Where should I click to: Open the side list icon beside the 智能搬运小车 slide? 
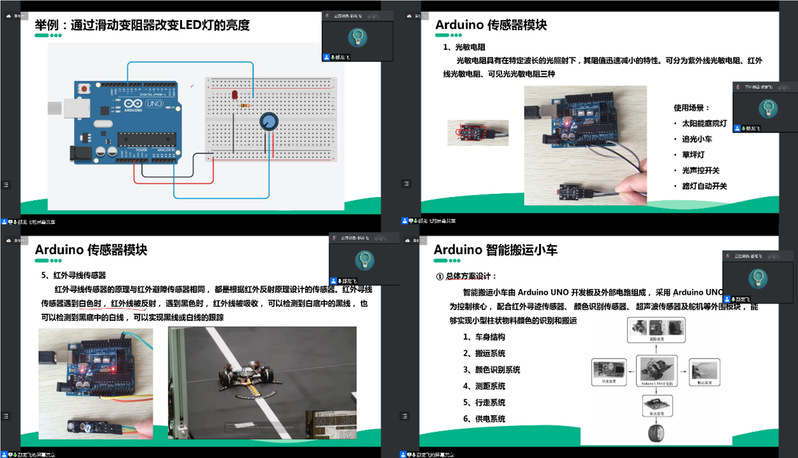coord(404,416)
